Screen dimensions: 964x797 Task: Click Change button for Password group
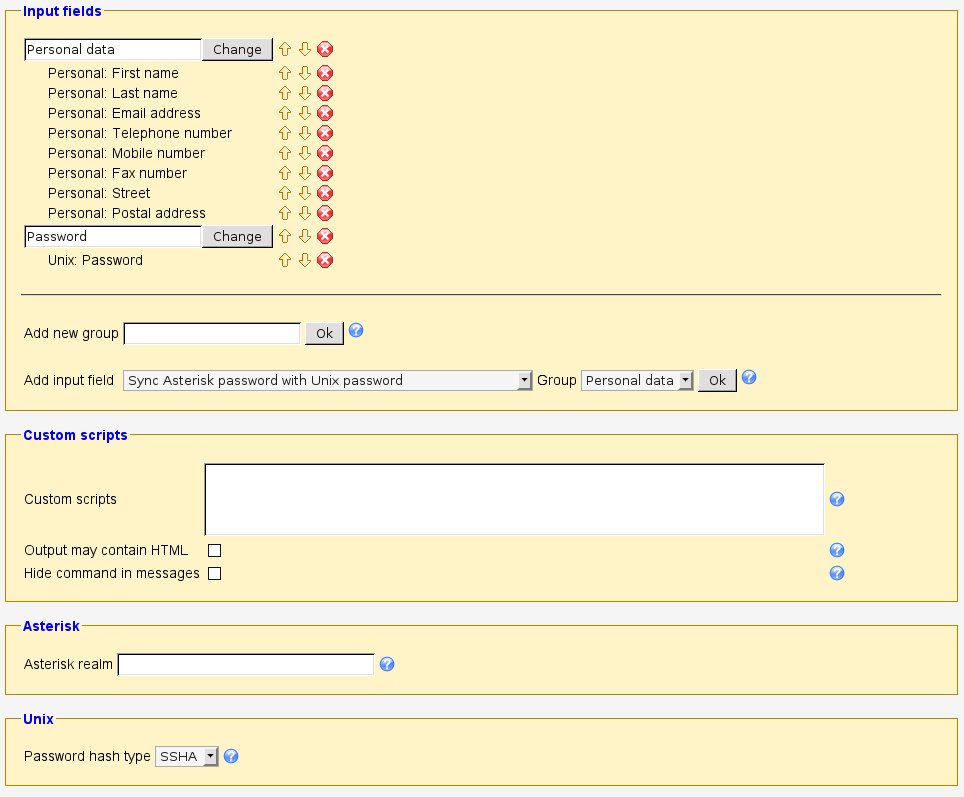[x=237, y=236]
